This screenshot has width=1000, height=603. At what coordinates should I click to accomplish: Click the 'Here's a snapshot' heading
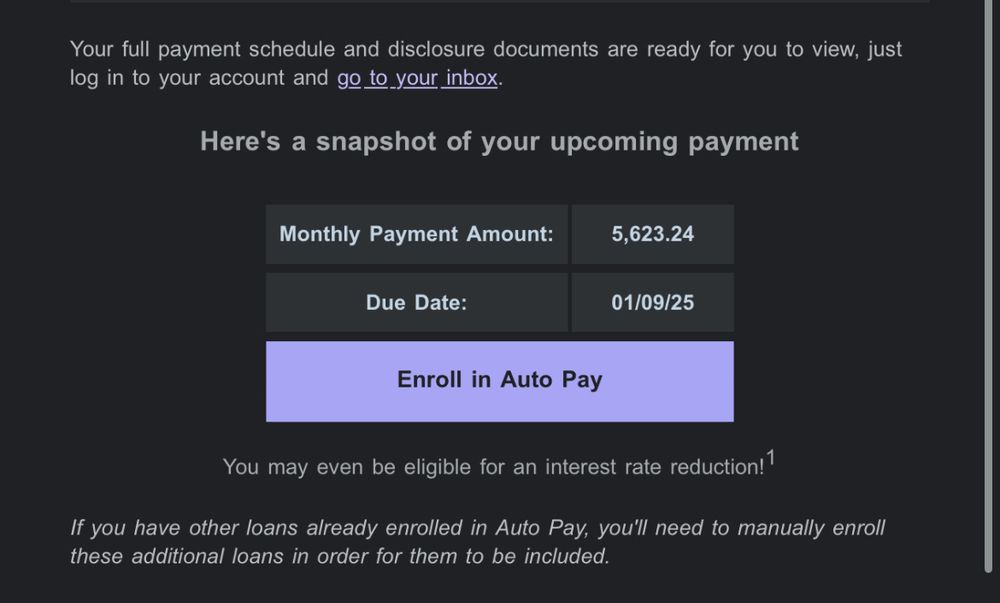point(499,142)
